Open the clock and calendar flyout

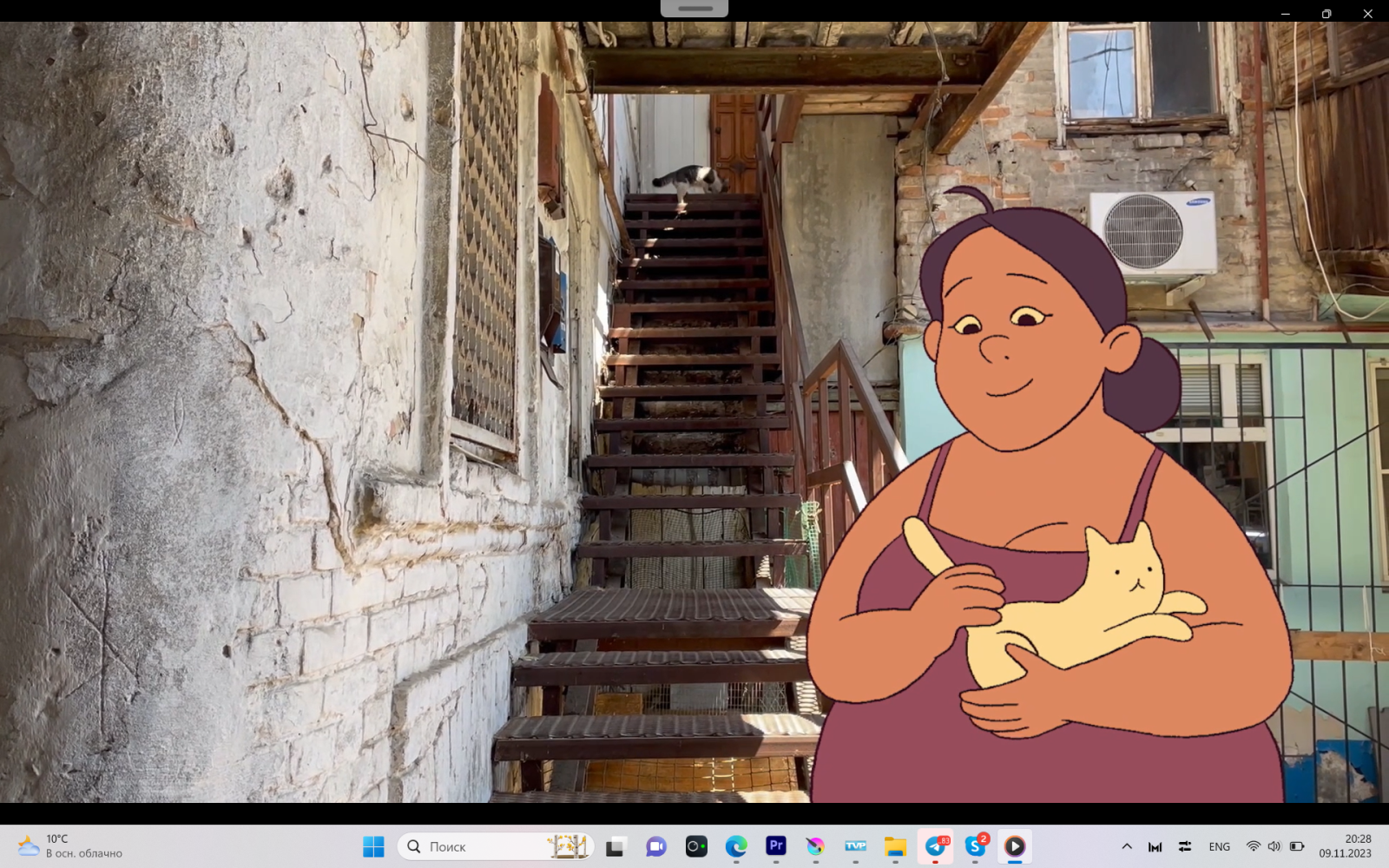click(1346, 846)
